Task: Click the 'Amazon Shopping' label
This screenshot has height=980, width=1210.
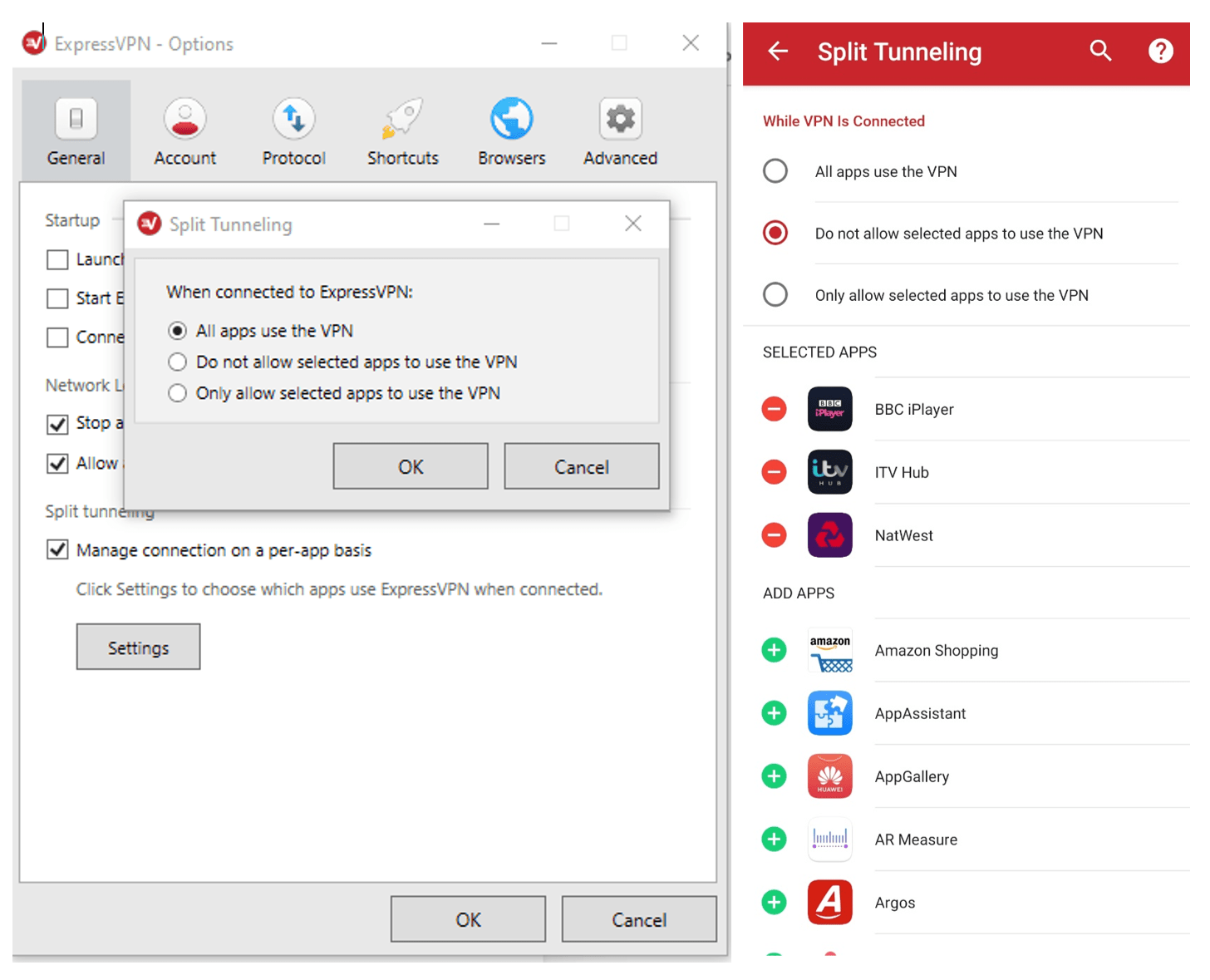Action: click(x=937, y=651)
